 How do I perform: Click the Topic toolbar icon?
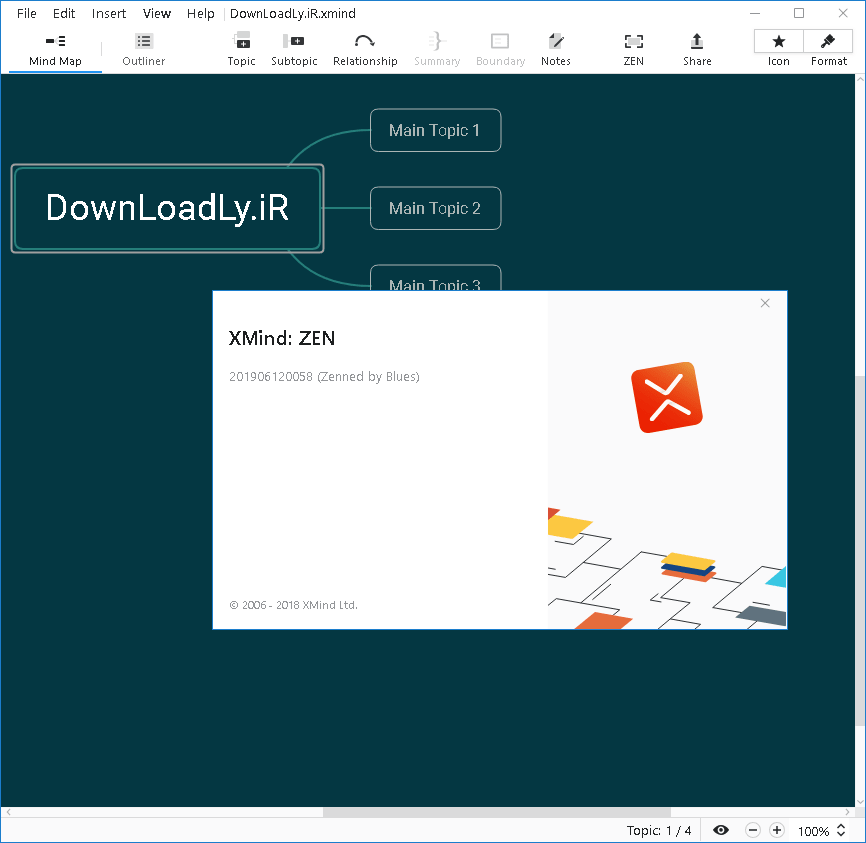tap(241, 49)
